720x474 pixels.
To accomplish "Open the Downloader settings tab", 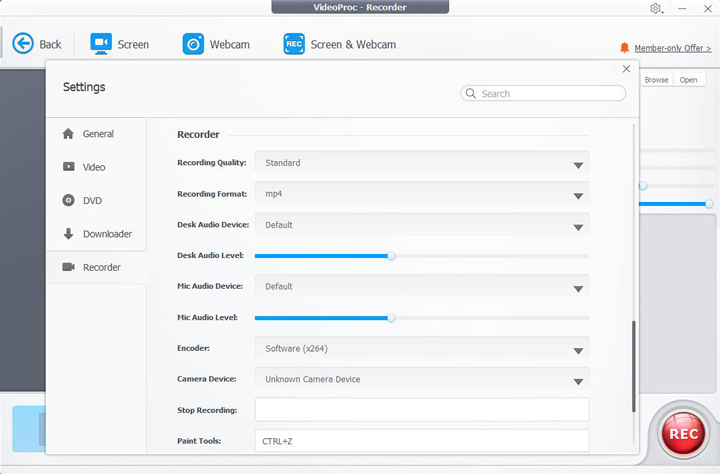I will click(x=96, y=234).
